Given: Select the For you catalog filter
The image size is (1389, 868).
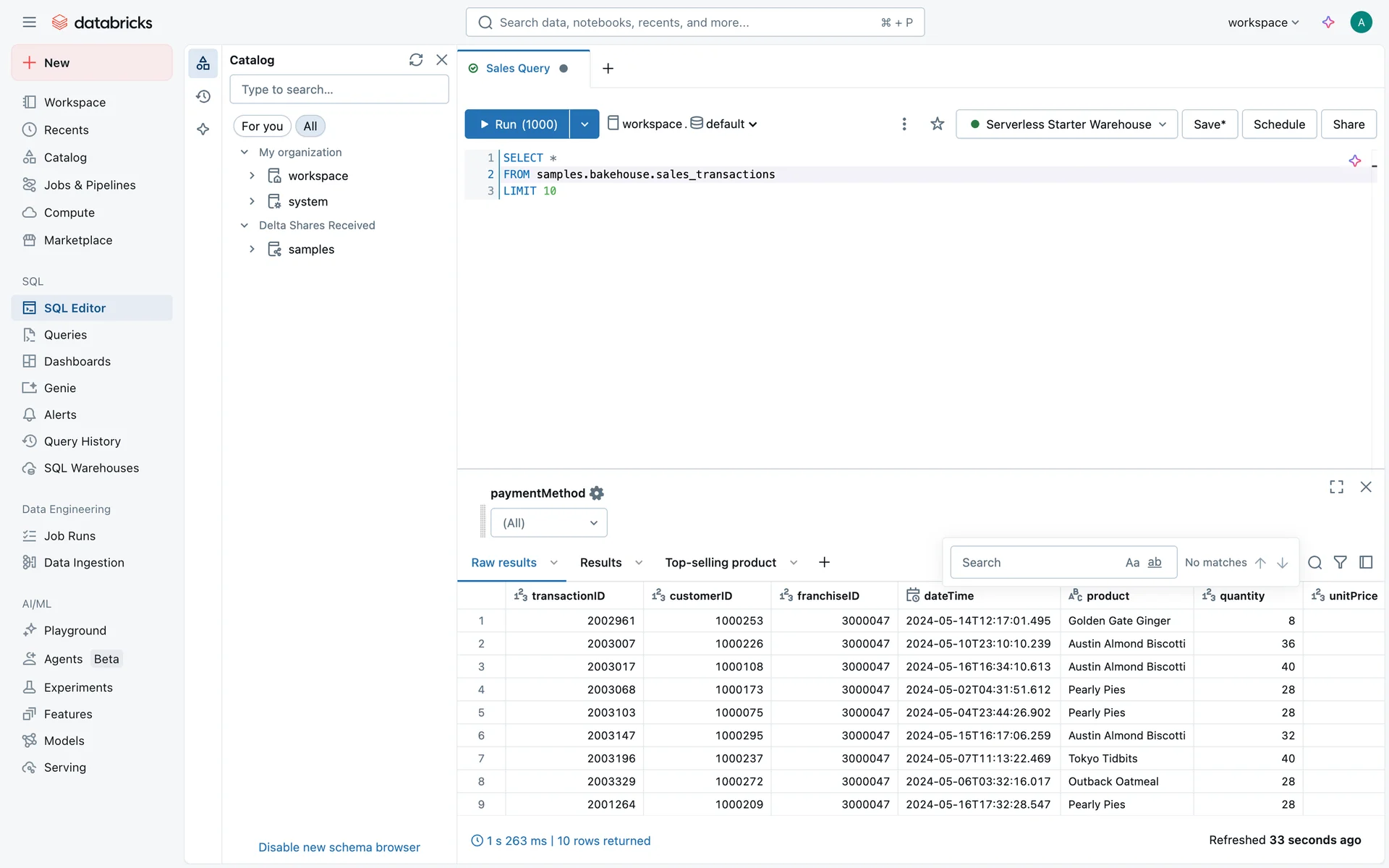Looking at the screenshot, I should (262, 126).
